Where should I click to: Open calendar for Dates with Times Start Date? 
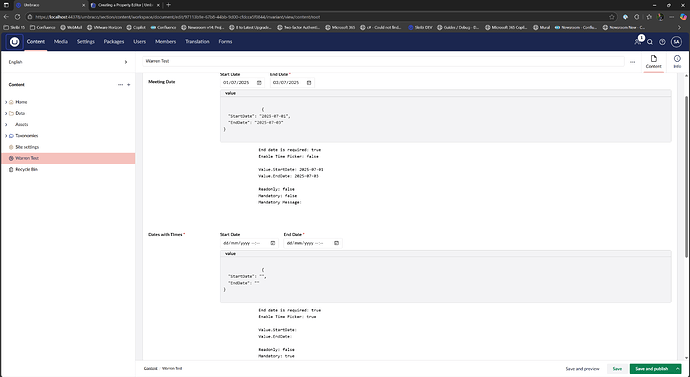coord(273,243)
